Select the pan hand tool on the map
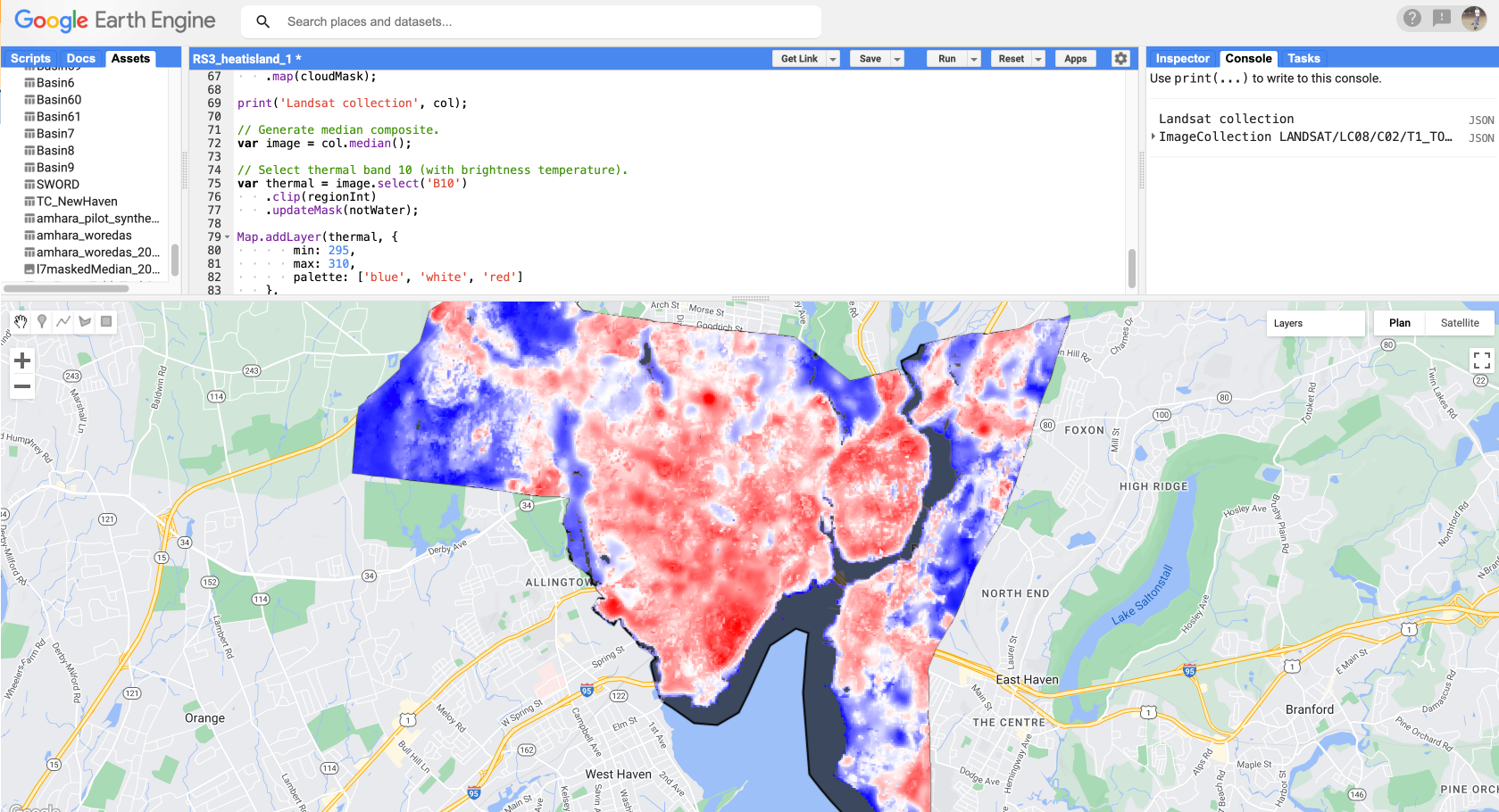This screenshot has height=812, width=1499. click(x=20, y=322)
